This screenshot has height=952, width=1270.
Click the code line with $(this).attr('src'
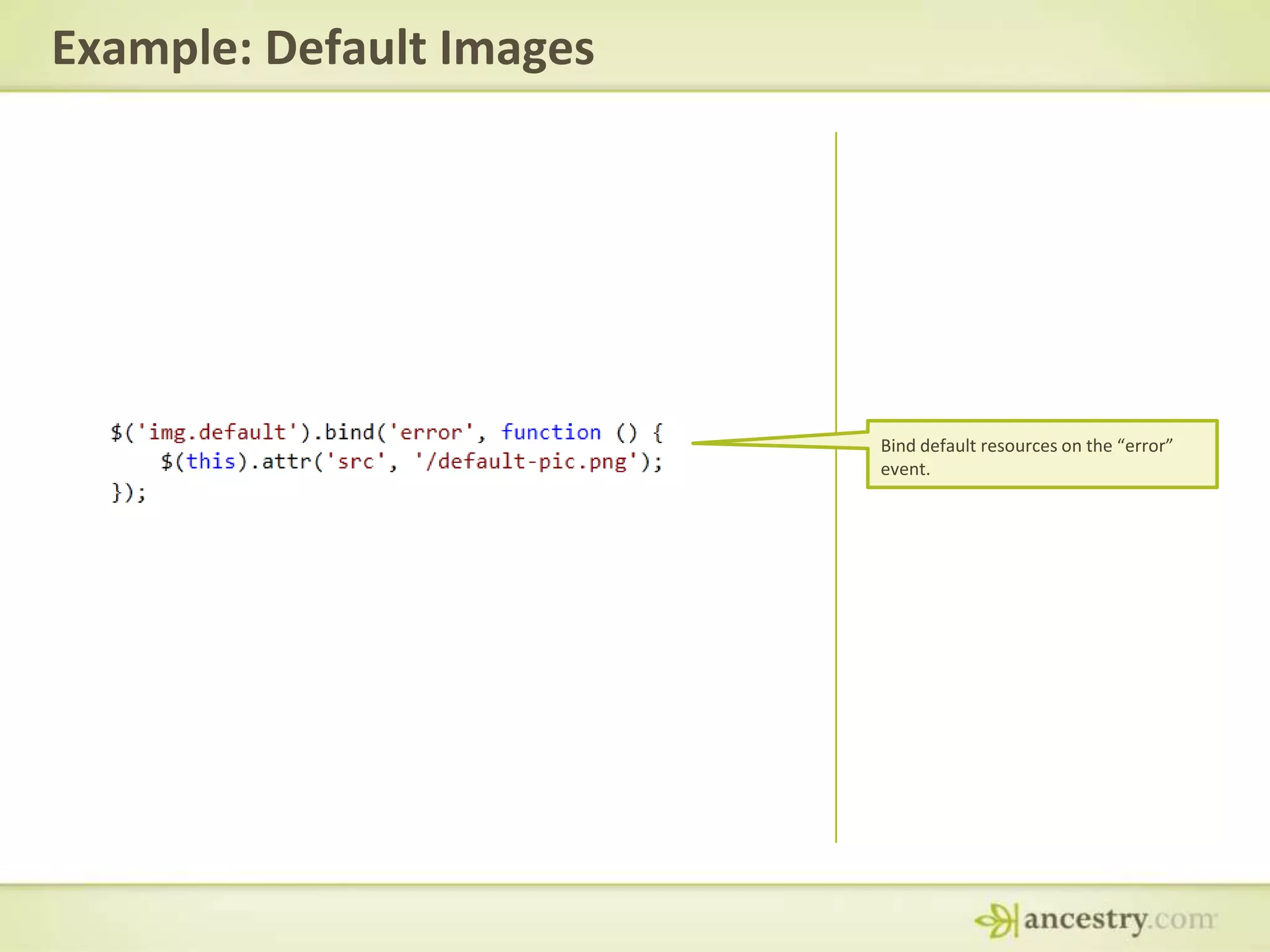pyautogui.click(x=412, y=462)
